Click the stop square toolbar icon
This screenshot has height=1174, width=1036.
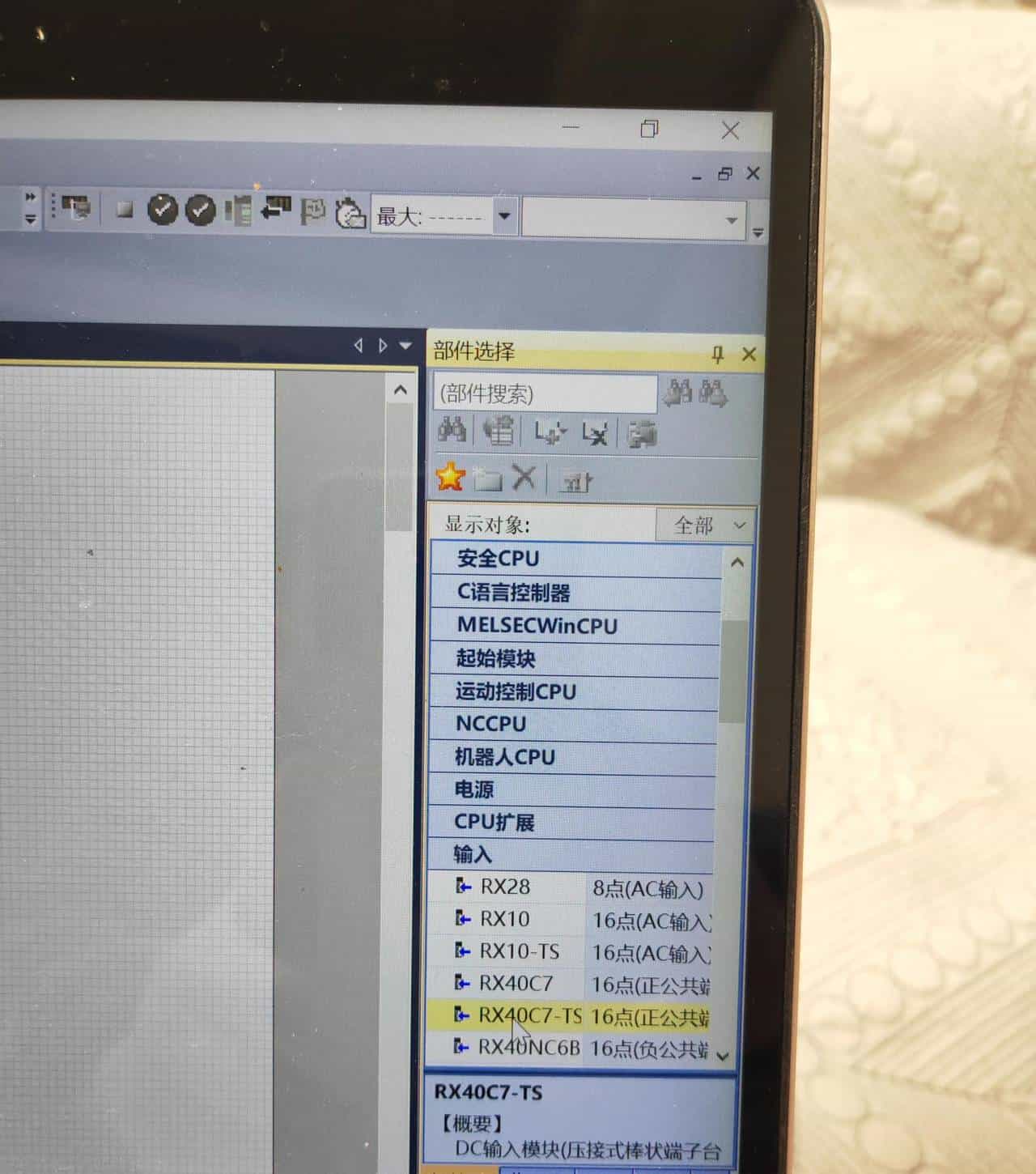125,210
